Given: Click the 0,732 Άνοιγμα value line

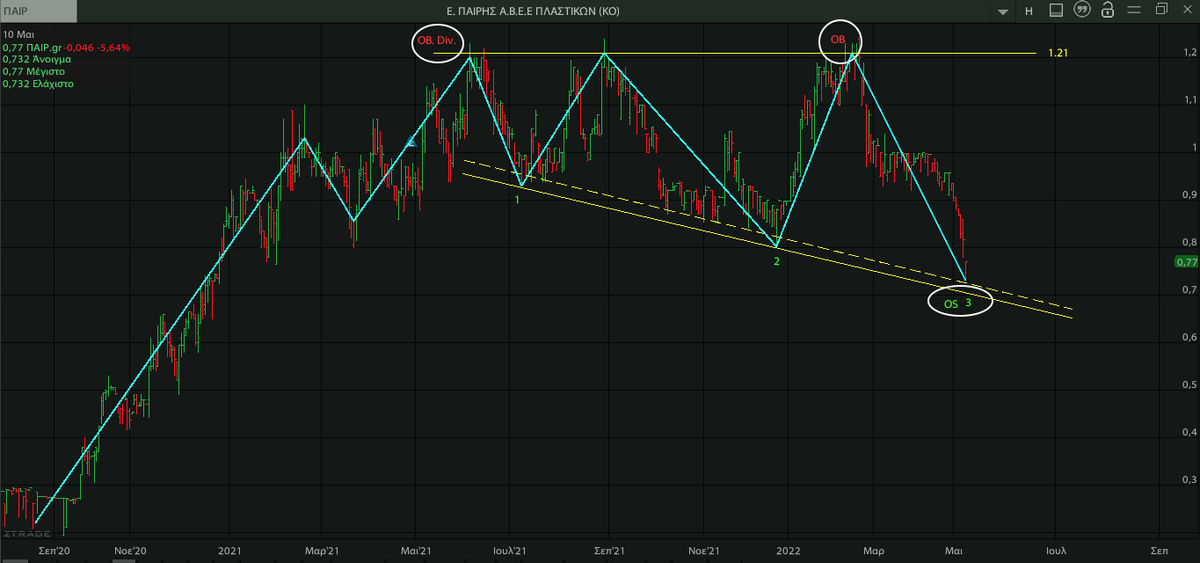Looking at the screenshot, I should pos(36,59).
